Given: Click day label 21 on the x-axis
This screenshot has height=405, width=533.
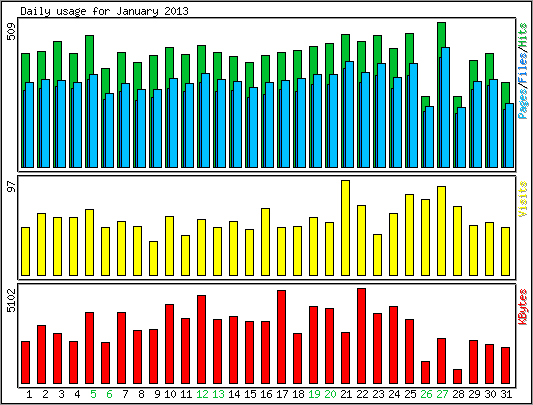Looking at the screenshot, I should pos(346,394).
